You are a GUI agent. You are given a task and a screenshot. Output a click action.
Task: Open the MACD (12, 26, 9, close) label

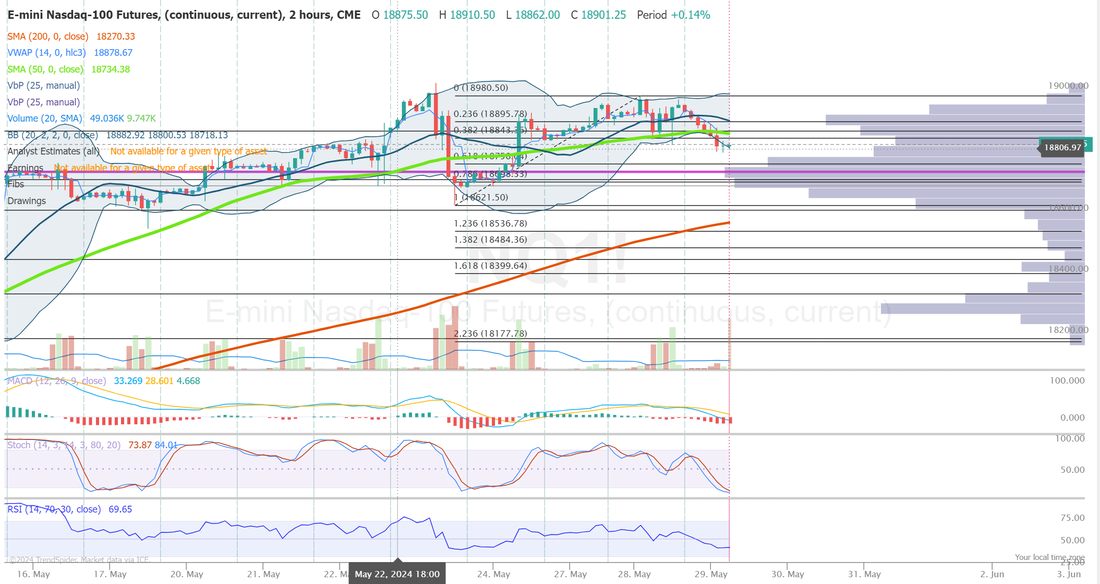(56, 381)
